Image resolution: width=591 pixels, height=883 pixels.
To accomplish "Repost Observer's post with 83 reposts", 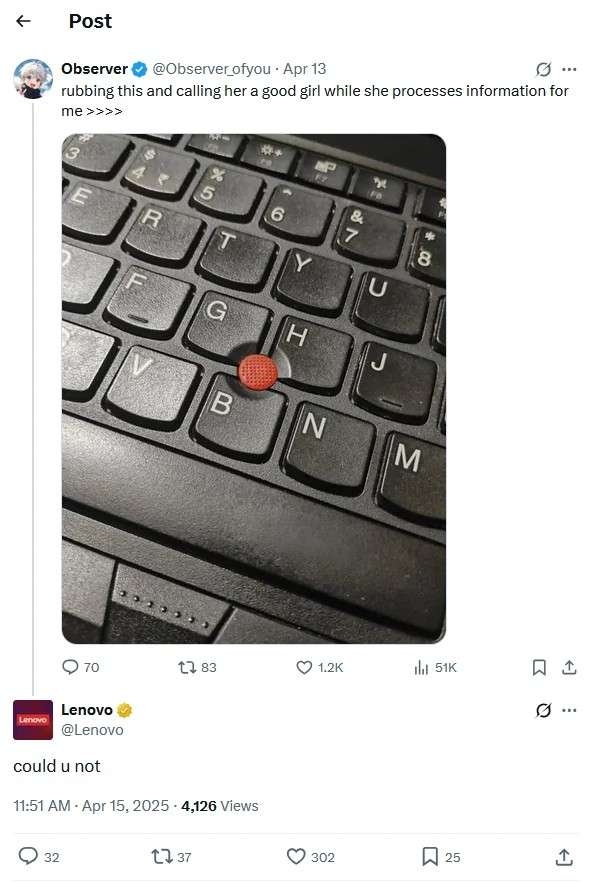I will click(197, 667).
